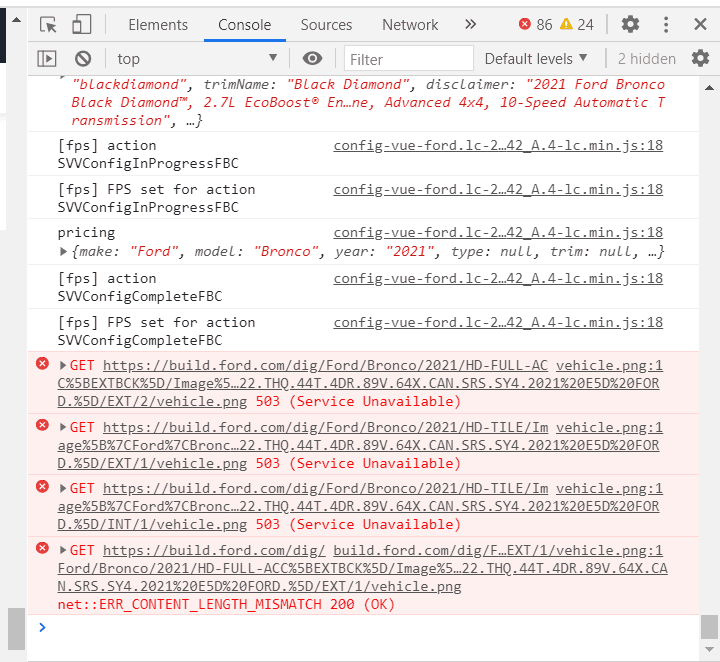Click console scrollbar up arrow

pos(709,88)
